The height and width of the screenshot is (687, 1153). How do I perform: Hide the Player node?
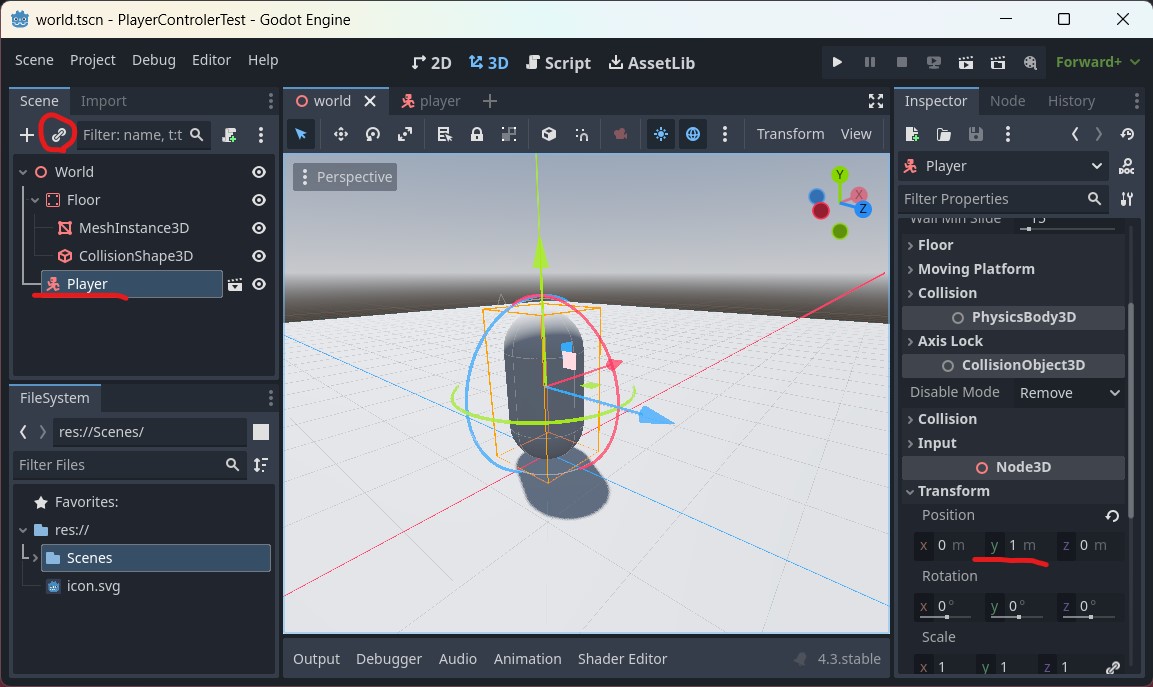pyautogui.click(x=258, y=284)
